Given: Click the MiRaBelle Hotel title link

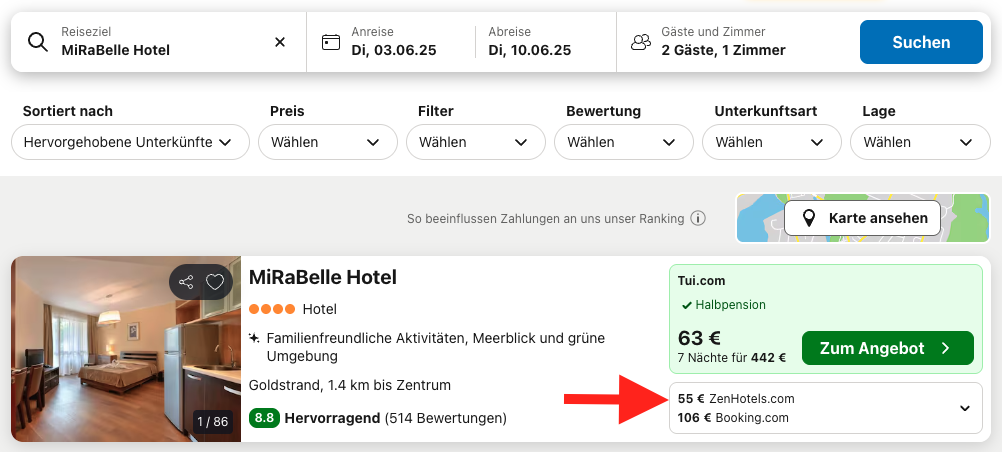Looking at the screenshot, I should [x=323, y=277].
